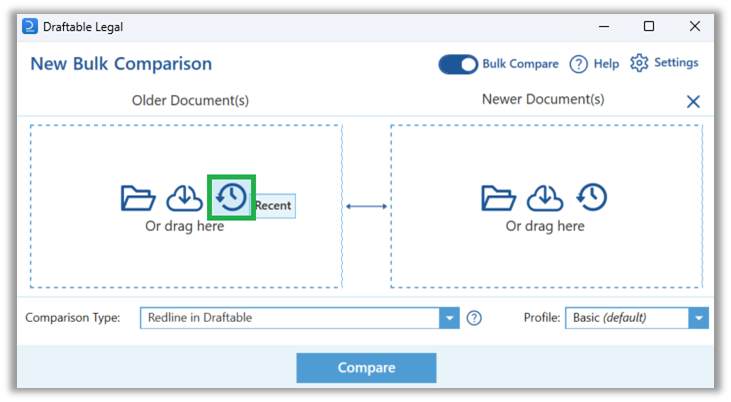Image resolution: width=731 pixels, height=402 pixels.
Task: Maximize the Draftable Legal window
Action: coord(649,26)
